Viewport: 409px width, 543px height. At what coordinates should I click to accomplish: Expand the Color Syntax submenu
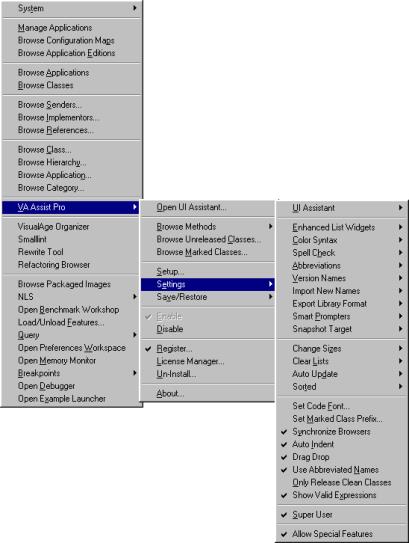[x=342, y=240]
